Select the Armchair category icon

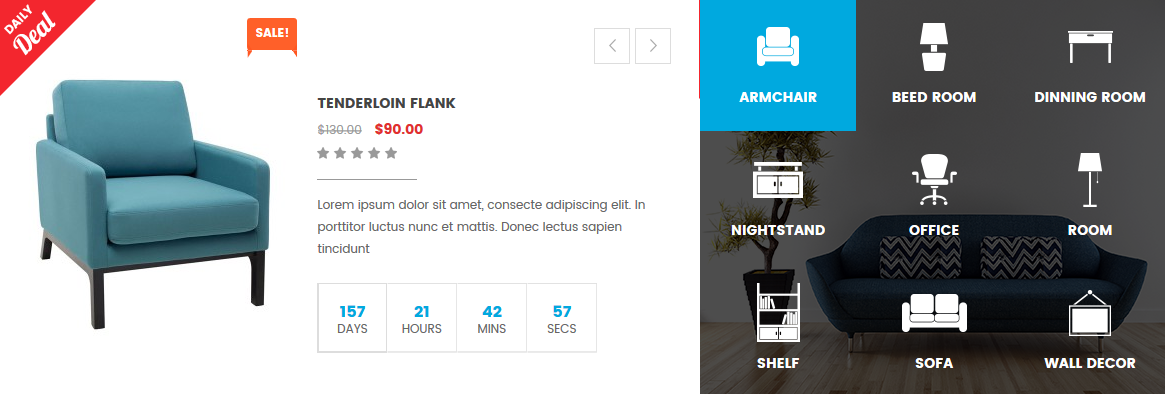click(x=778, y=47)
